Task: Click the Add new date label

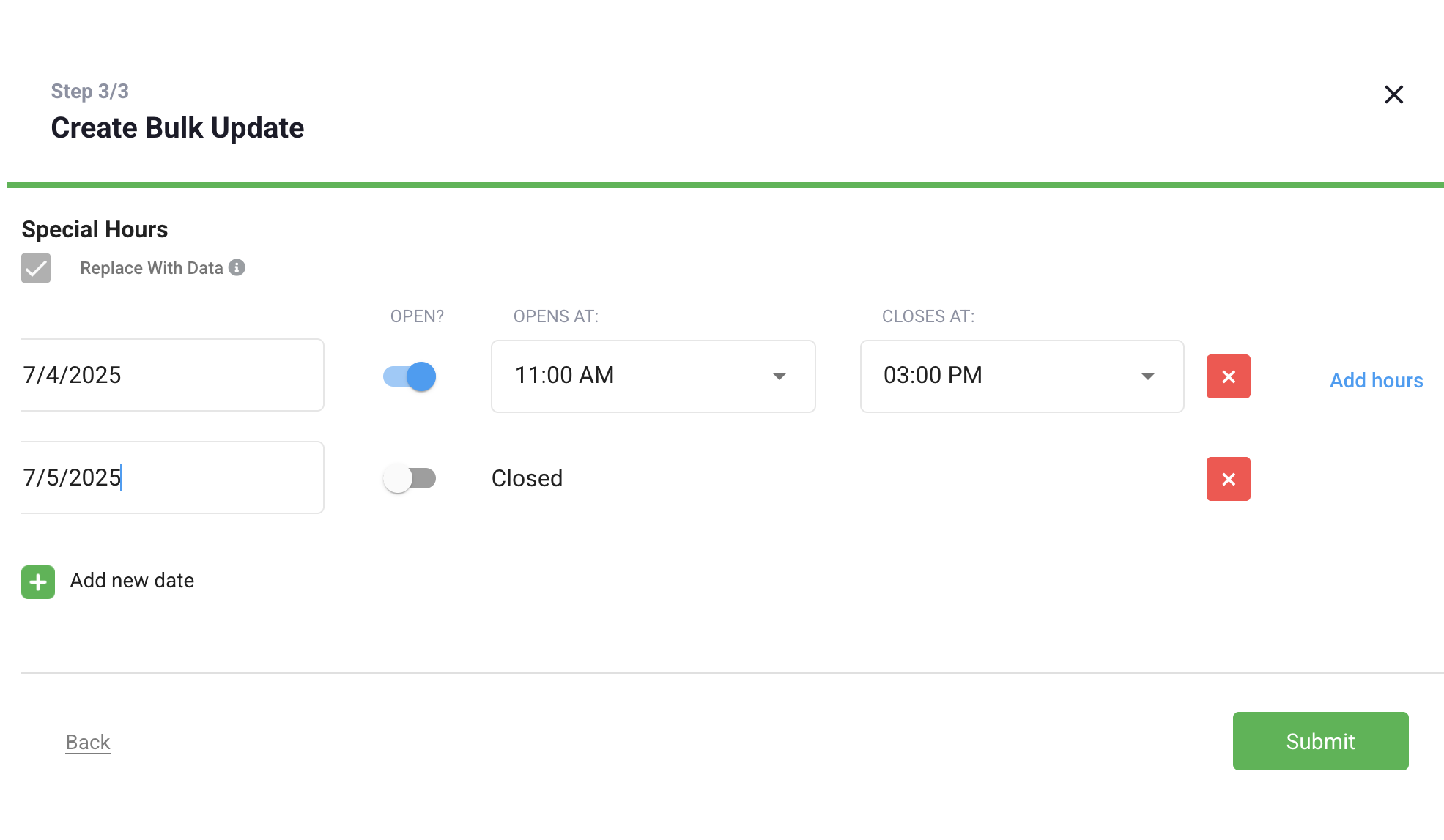Action: pyautogui.click(x=132, y=581)
